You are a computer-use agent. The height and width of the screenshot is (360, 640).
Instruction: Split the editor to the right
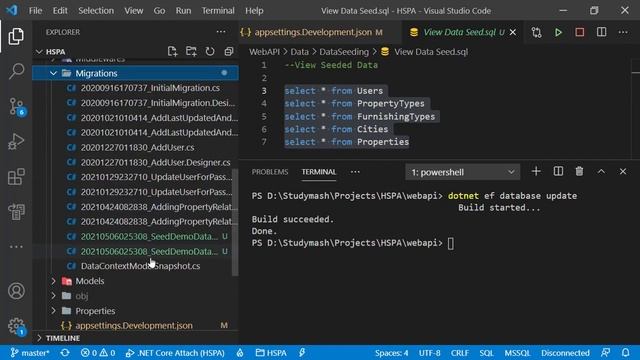point(601,32)
